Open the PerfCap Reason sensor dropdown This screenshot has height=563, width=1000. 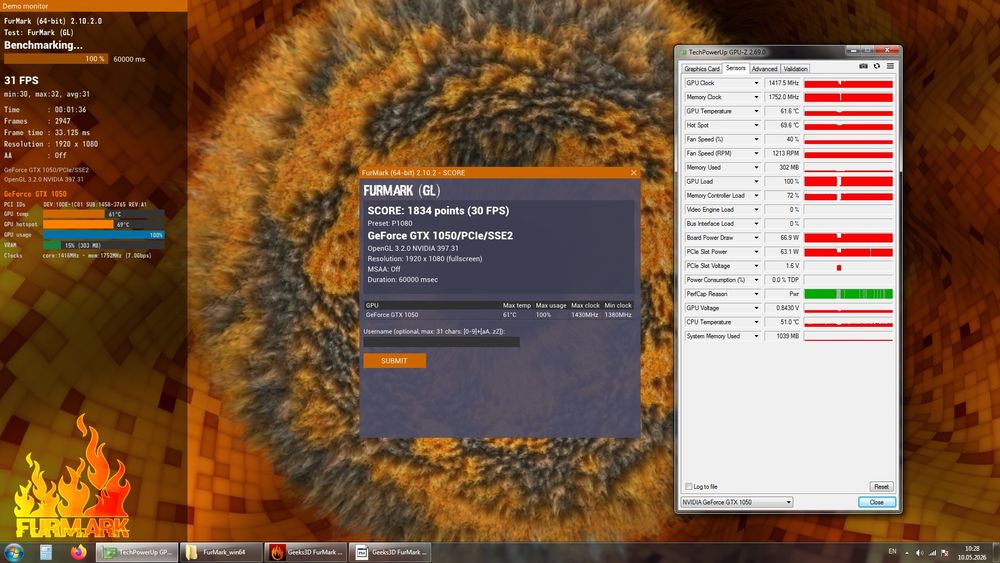(756, 294)
